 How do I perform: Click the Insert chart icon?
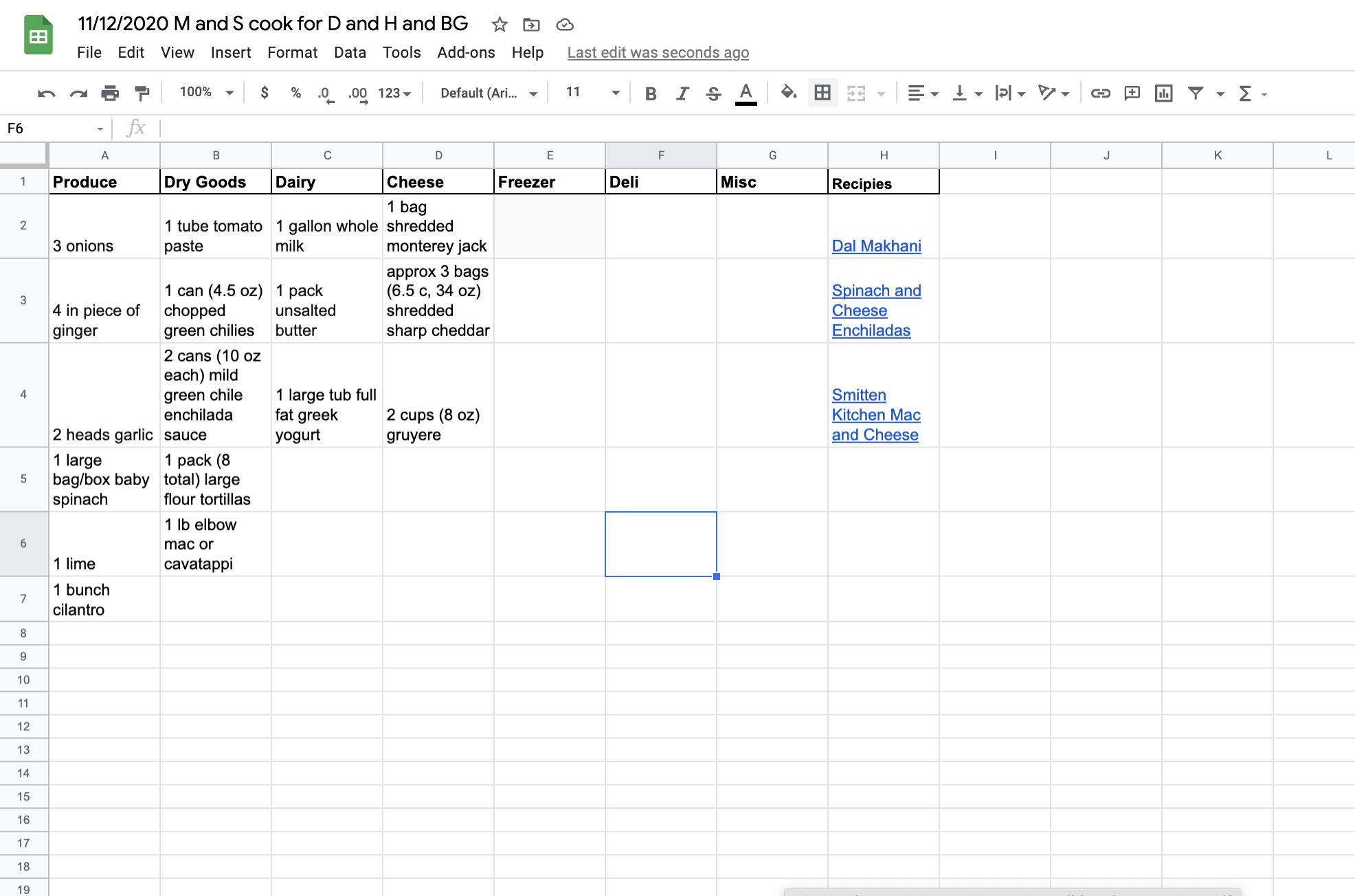[x=1164, y=93]
